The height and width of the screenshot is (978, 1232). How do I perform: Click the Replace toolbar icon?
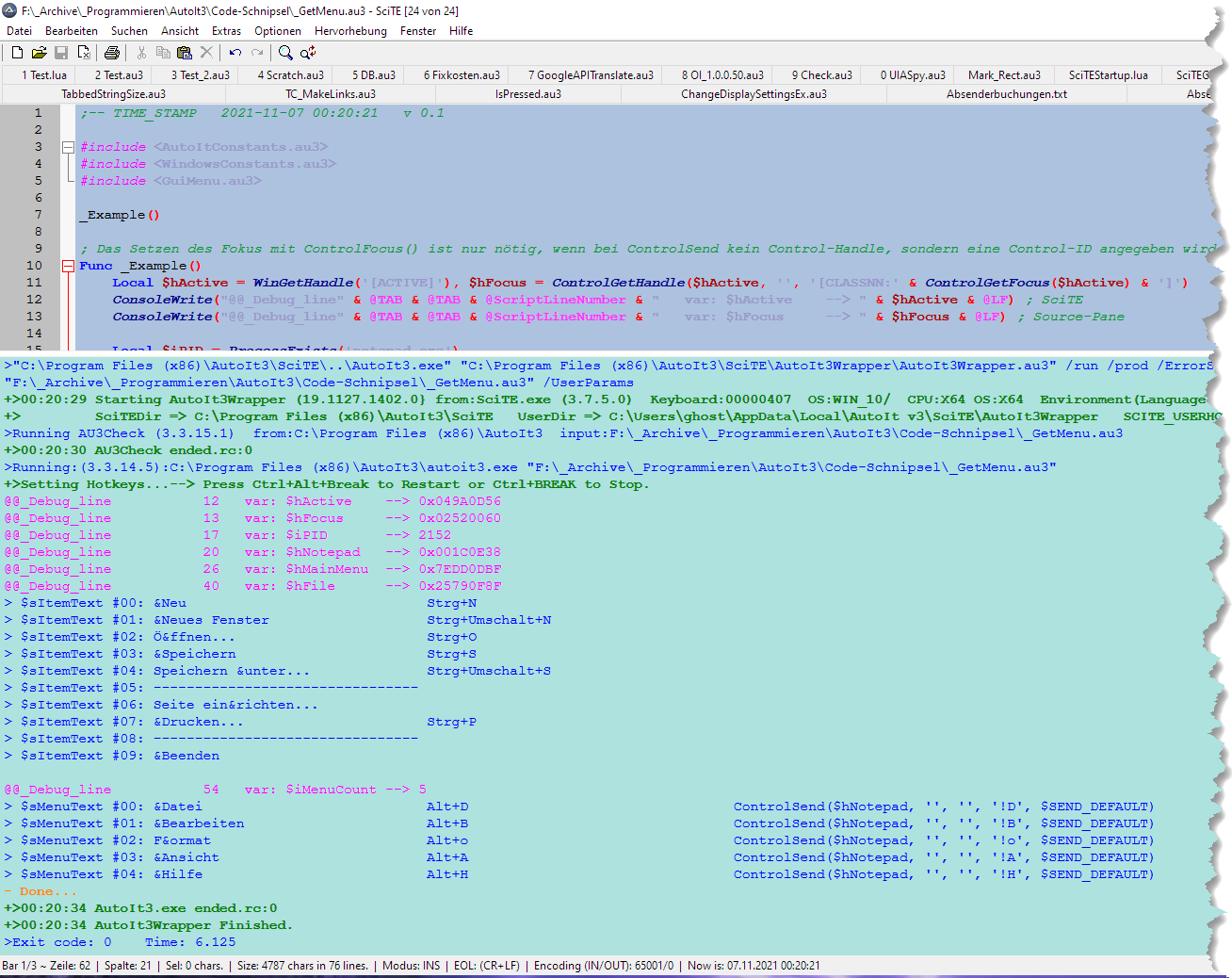coord(308,53)
